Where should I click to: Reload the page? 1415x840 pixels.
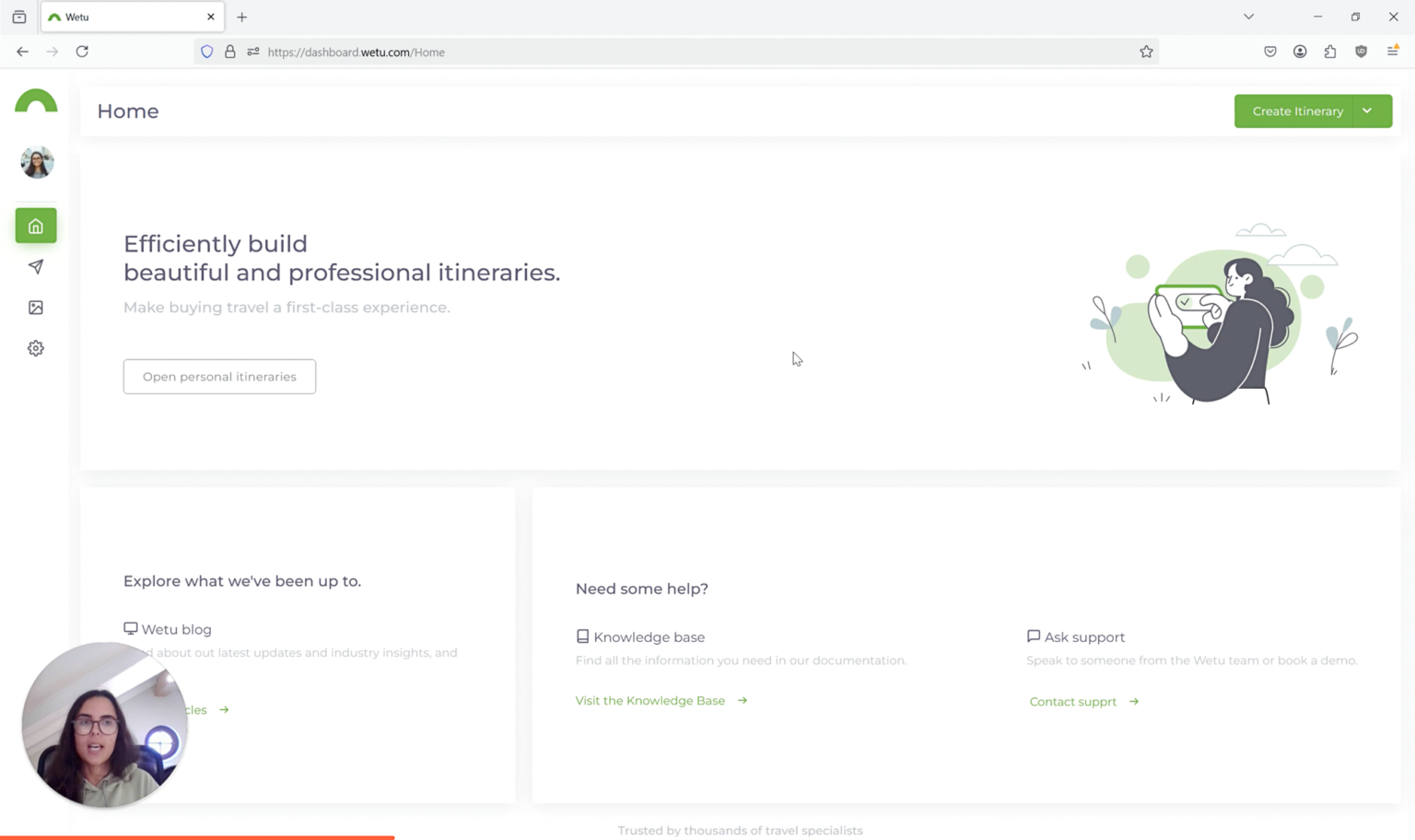[82, 52]
